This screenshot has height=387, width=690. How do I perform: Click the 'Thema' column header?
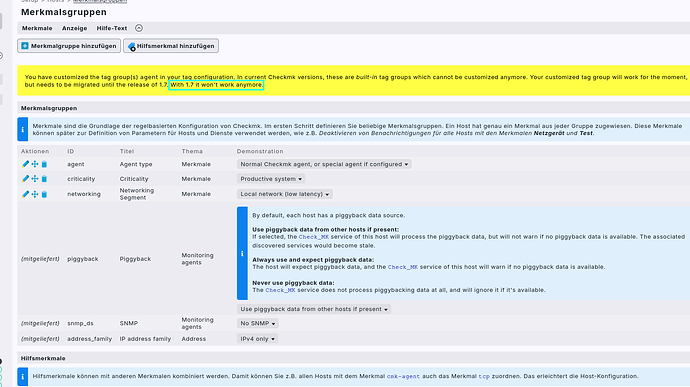point(192,151)
